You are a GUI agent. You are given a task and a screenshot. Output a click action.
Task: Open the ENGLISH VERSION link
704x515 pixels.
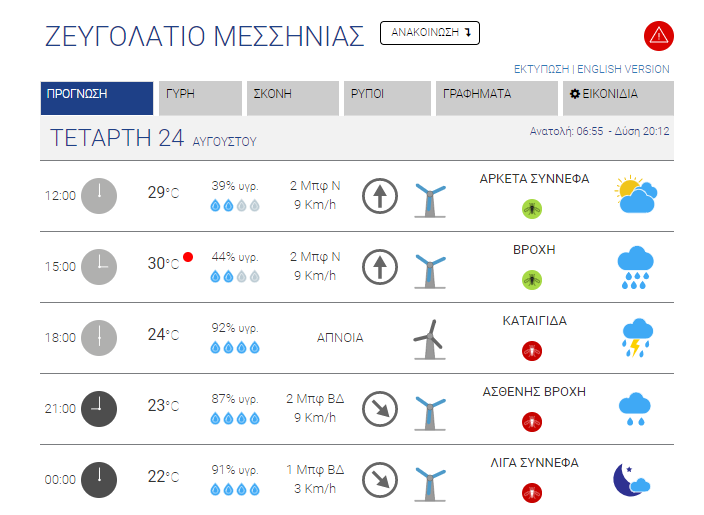point(623,69)
